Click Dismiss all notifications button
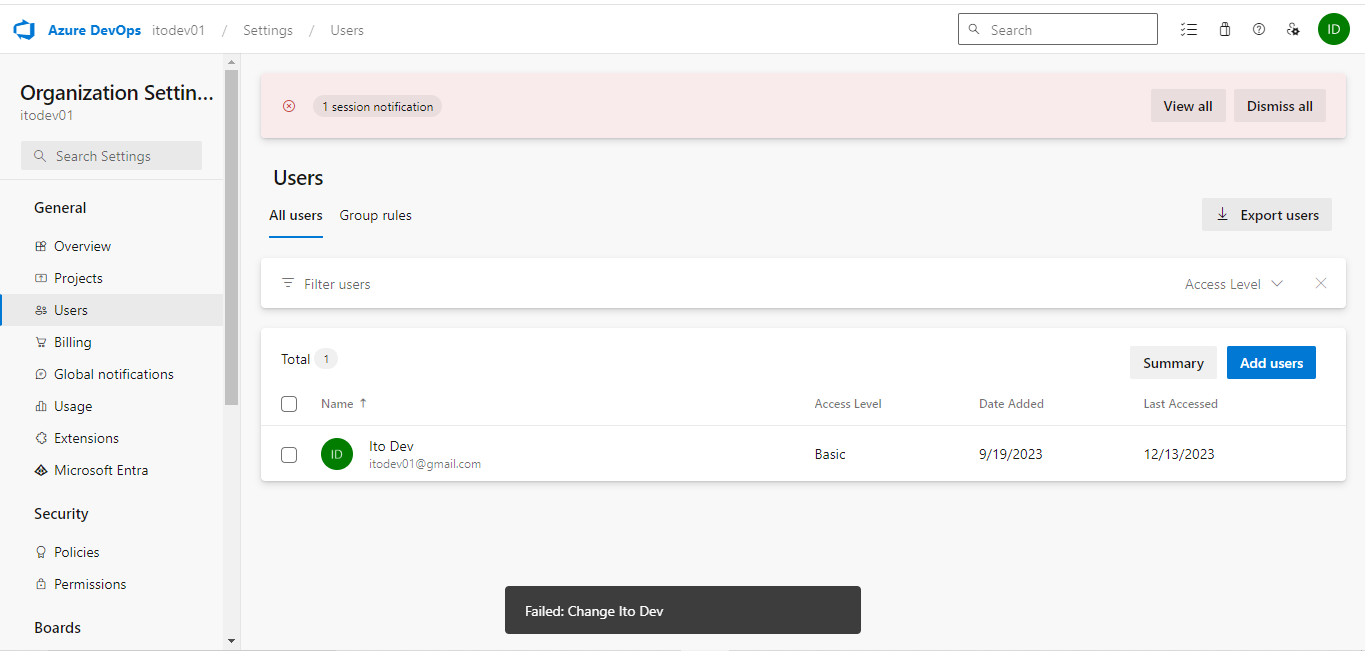 point(1280,106)
